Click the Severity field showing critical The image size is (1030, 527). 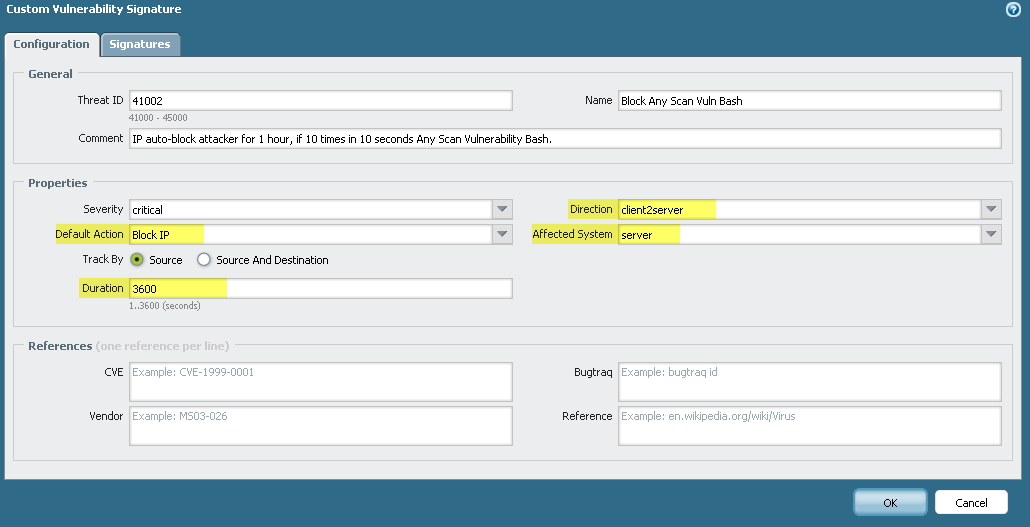(310, 210)
